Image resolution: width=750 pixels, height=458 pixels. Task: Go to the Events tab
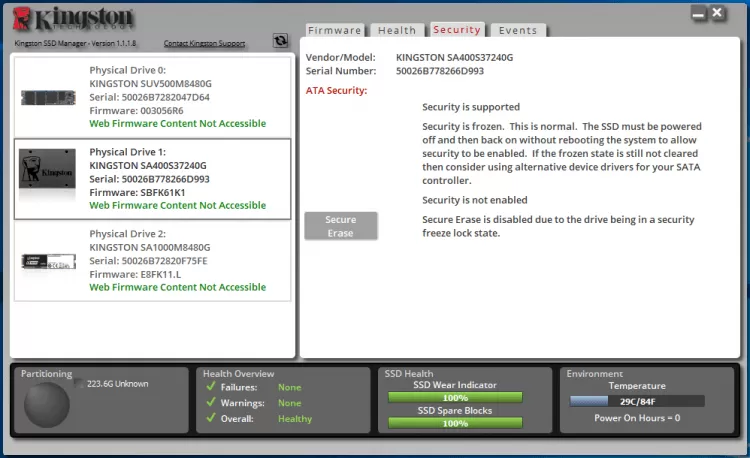pos(518,31)
